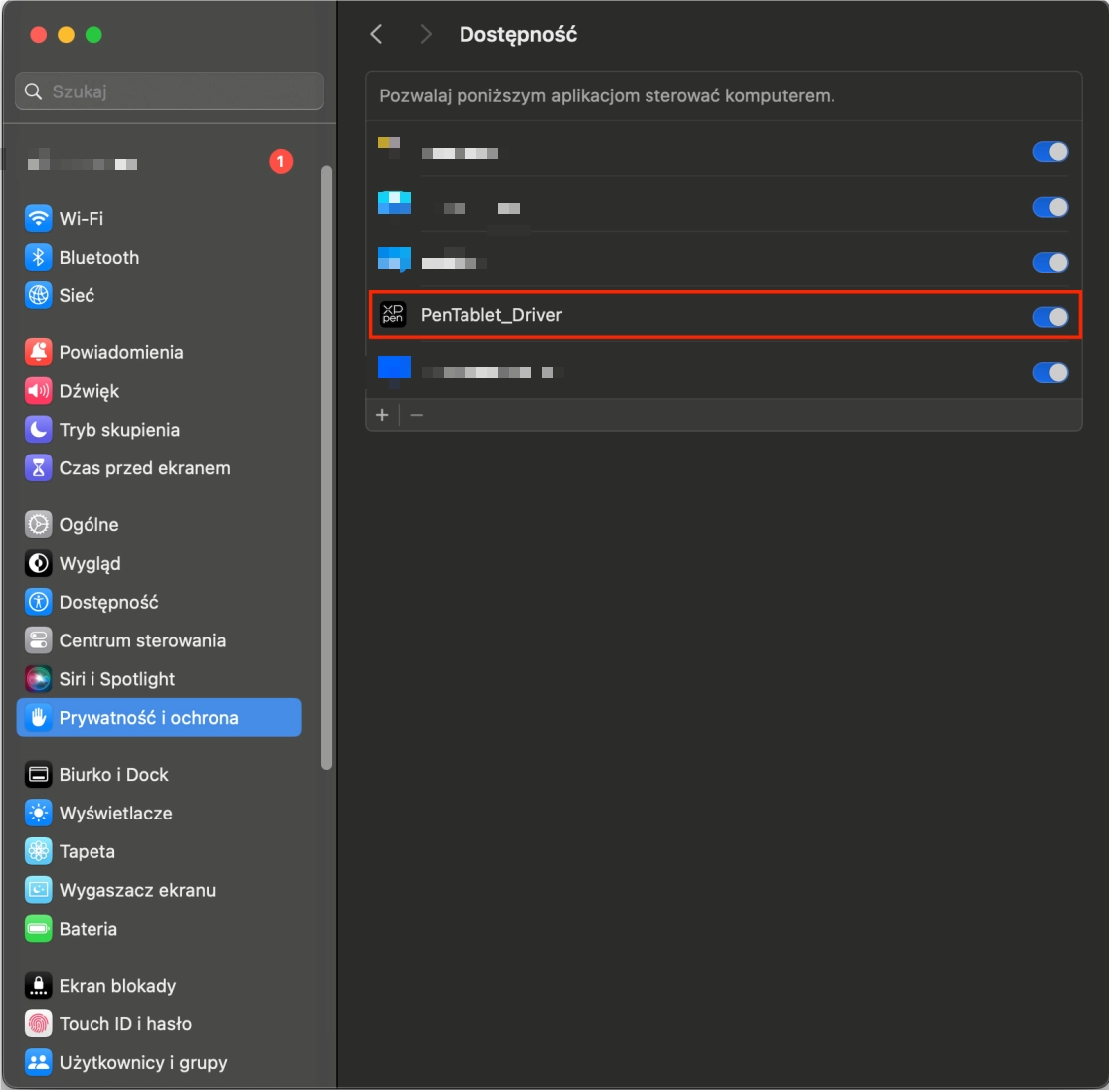Click the Szukaj search field
Image resolution: width=1110 pixels, height=1092 pixels.
point(169,91)
